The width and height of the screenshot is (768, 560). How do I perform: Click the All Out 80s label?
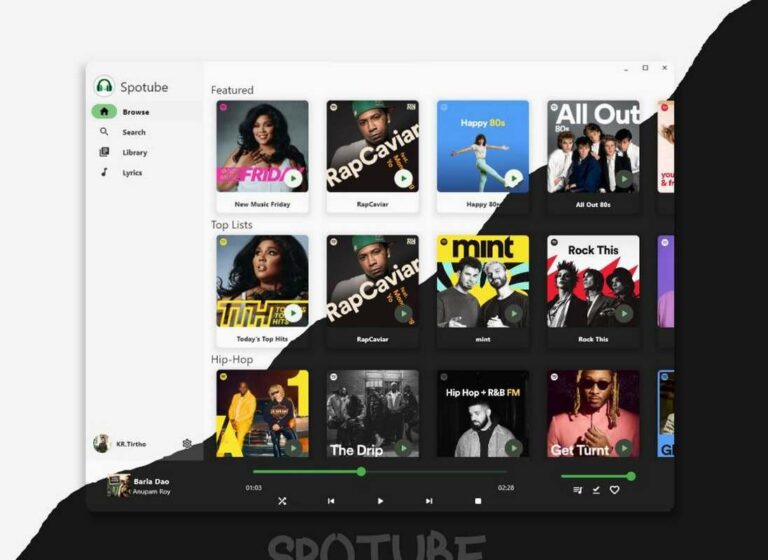click(593, 204)
